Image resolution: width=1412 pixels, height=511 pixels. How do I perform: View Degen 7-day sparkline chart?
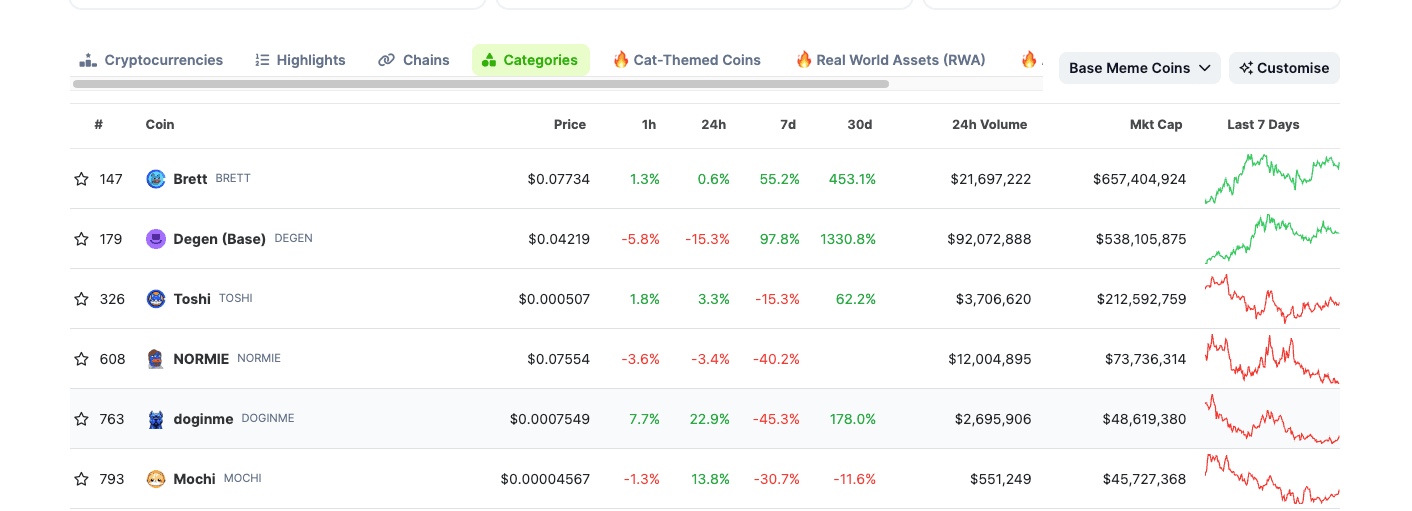1272,239
